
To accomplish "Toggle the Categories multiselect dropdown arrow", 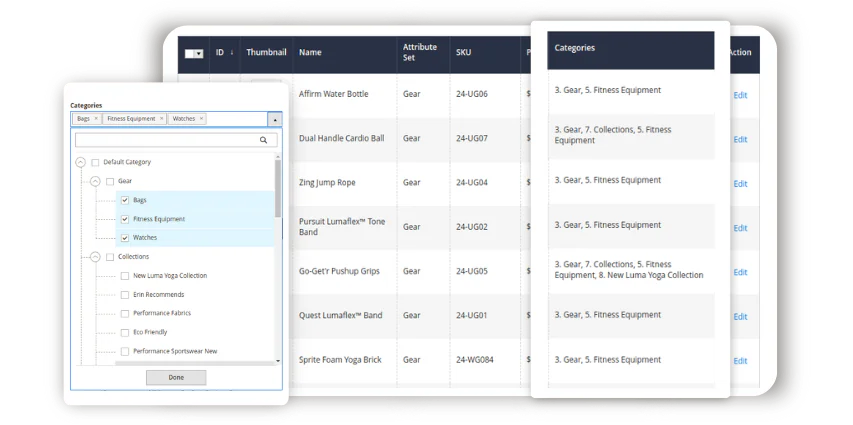I will point(275,119).
